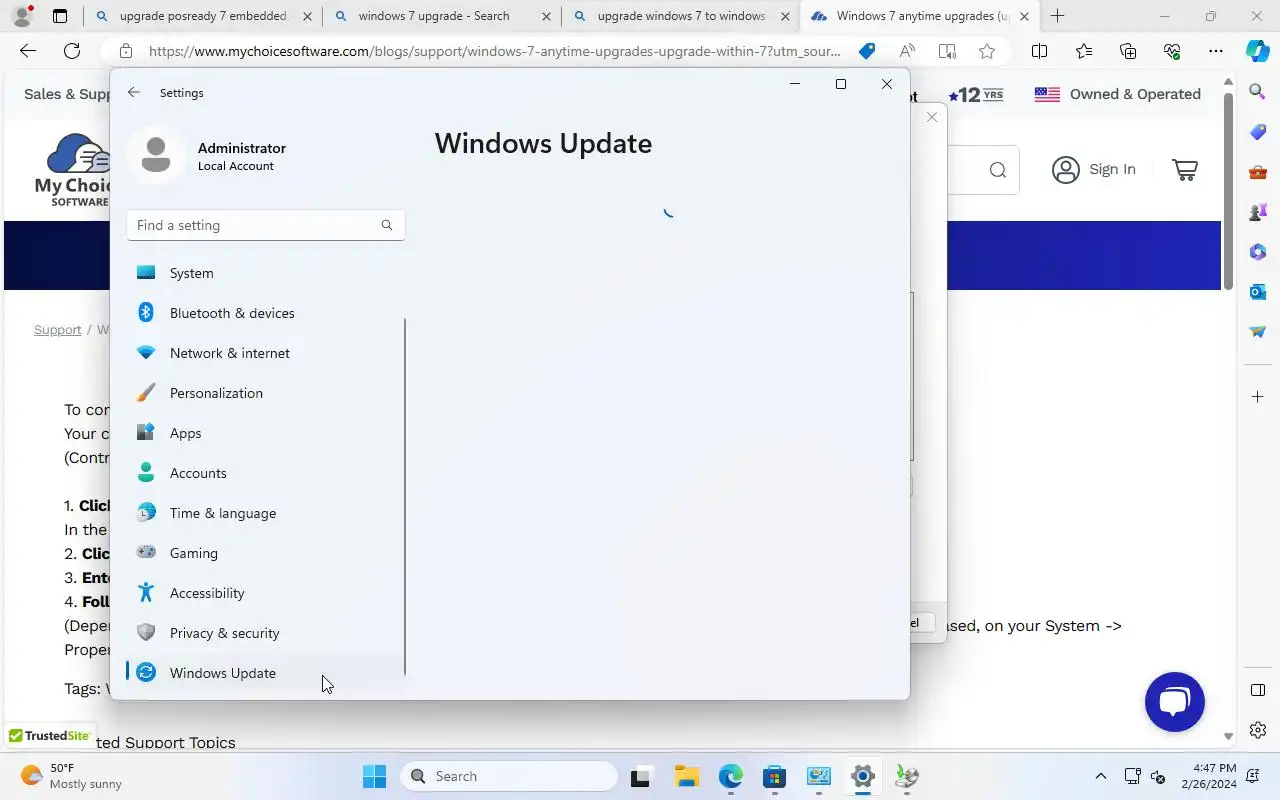This screenshot has width=1280, height=800.
Task: Add page to favorites star icon
Action: click(987, 51)
